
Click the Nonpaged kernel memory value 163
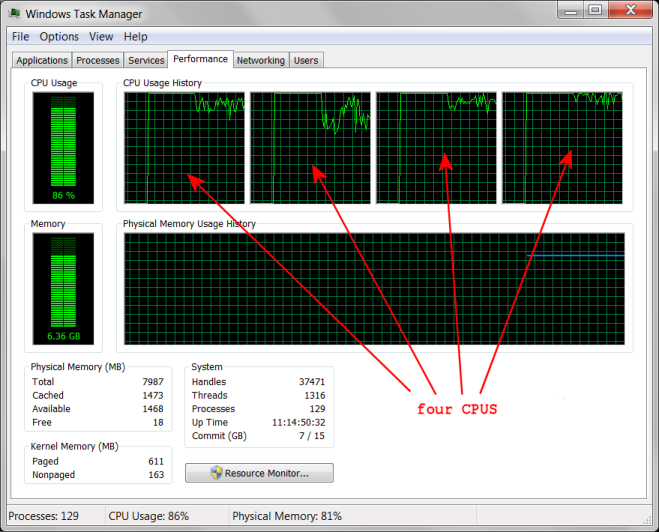[x=156, y=475]
